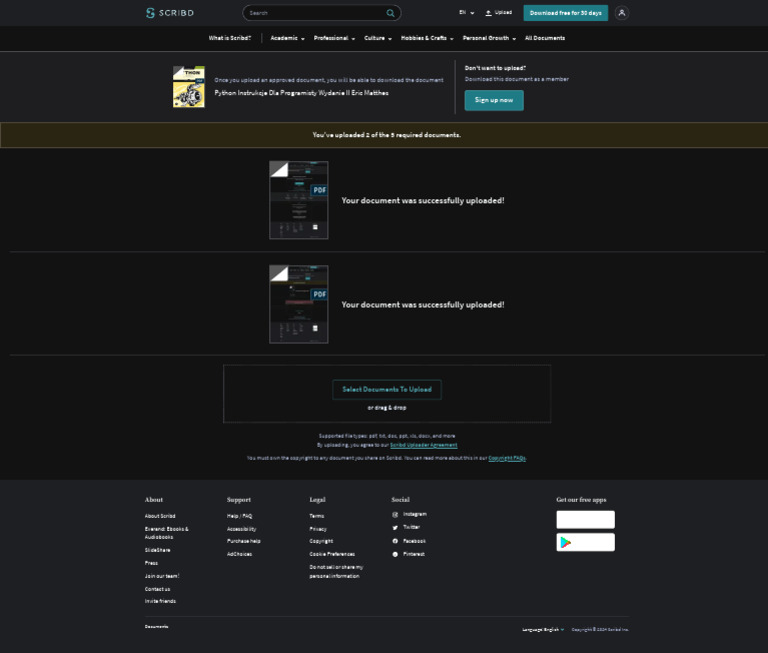The image size is (768, 653).
Task: Expand the Personal Growth category menu
Action: (x=489, y=38)
